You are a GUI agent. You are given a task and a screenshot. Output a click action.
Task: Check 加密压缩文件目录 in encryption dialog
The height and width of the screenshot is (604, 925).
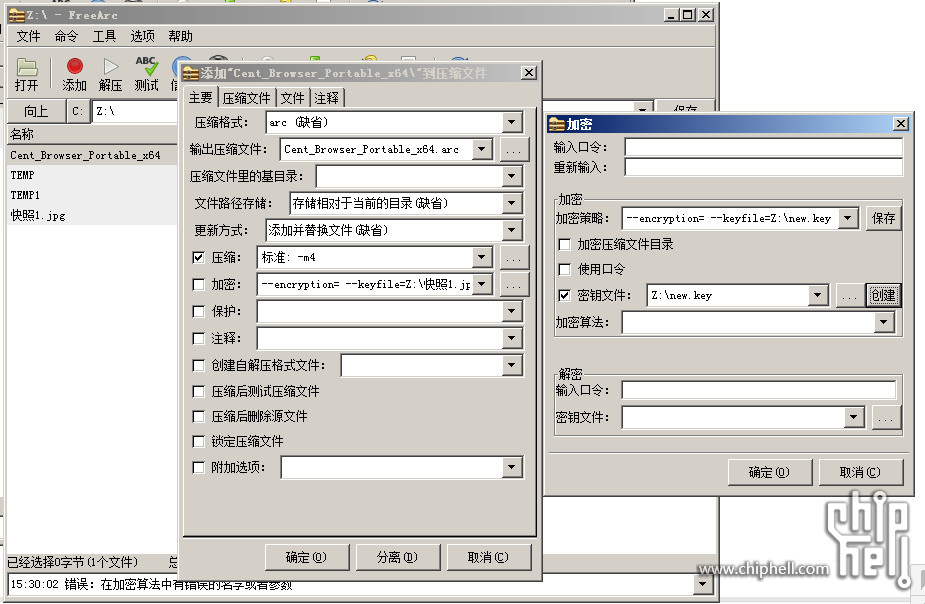click(565, 244)
